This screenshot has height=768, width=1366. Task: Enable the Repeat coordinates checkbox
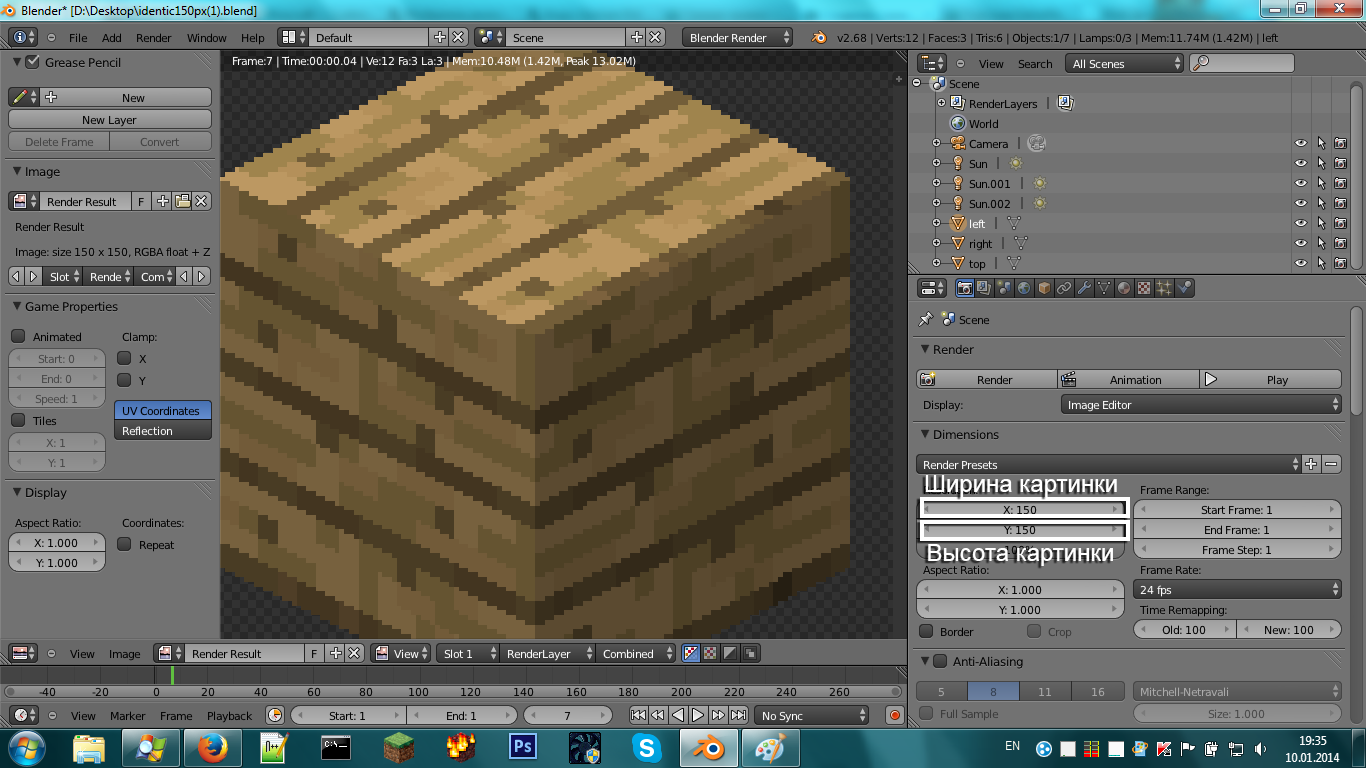click(x=125, y=544)
